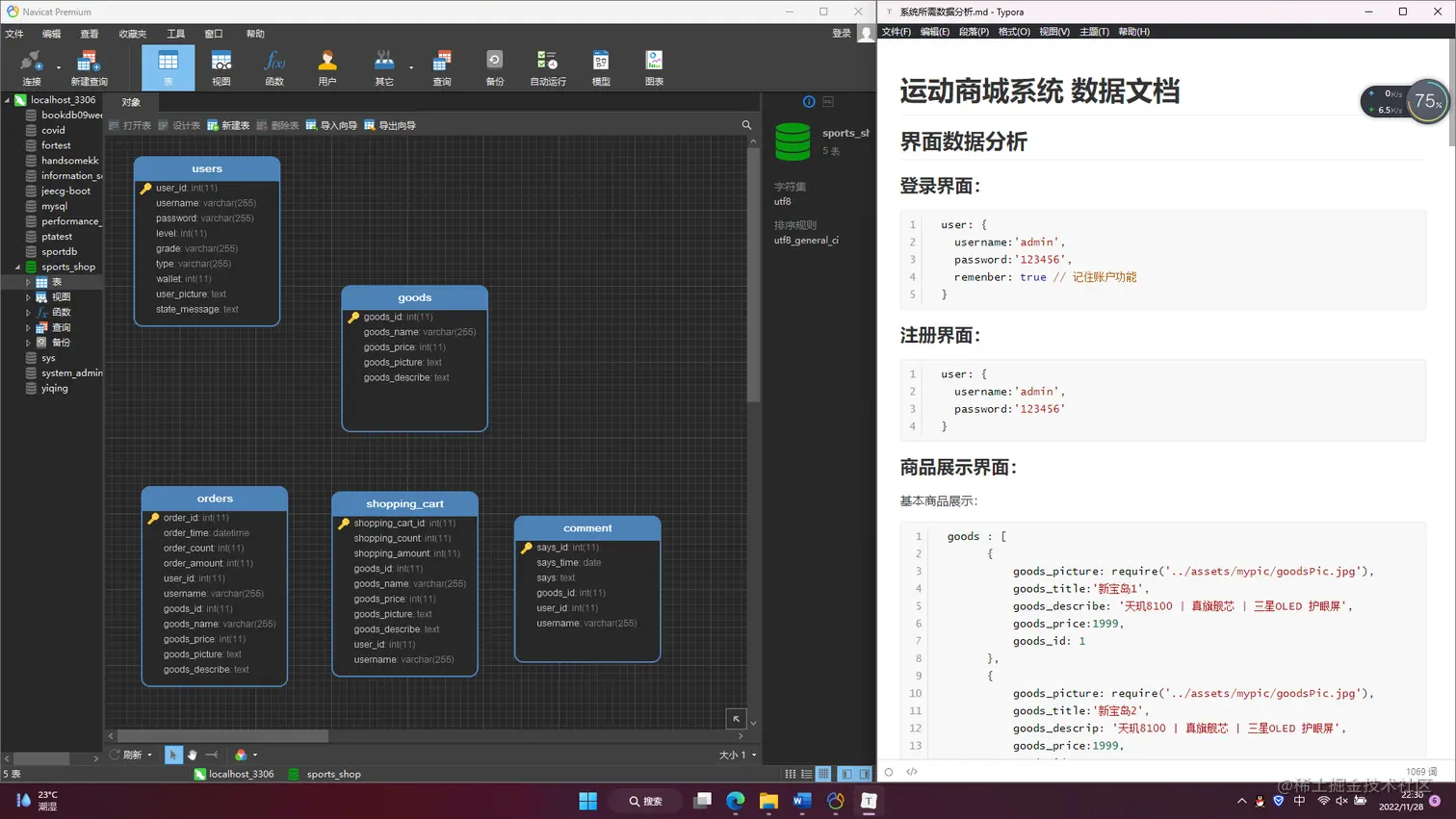Select the relation line tool
The height and width of the screenshot is (819, 1456).
212,755
